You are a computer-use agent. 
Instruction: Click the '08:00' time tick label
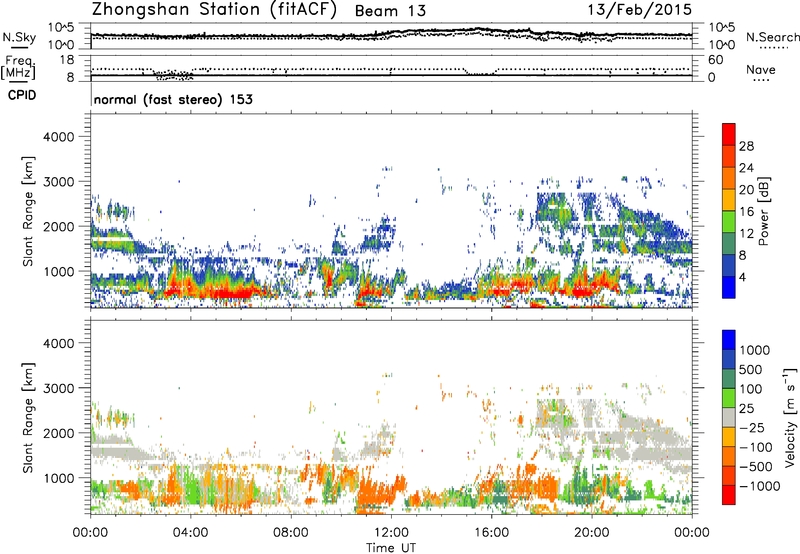(x=290, y=533)
